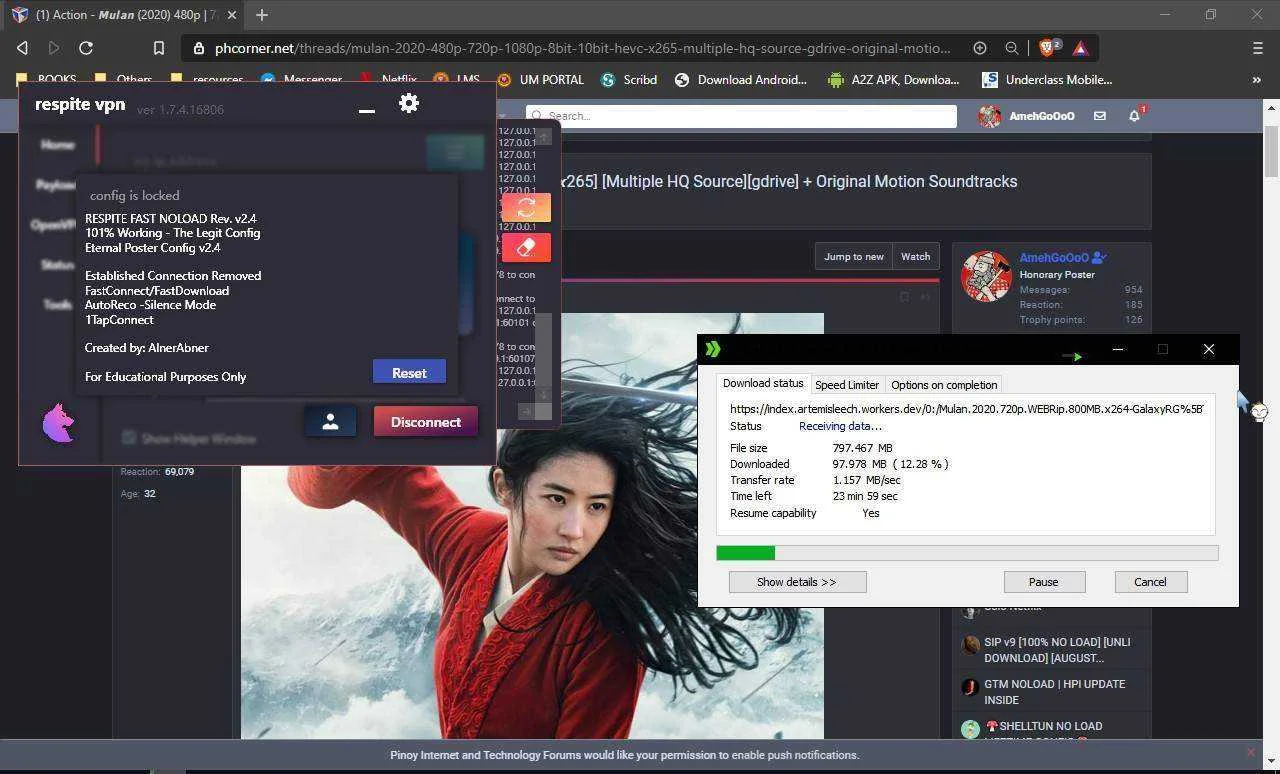Viewport: 1280px width, 774px height.
Task: Reload the phcorner page
Action: click(x=86, y=48)
